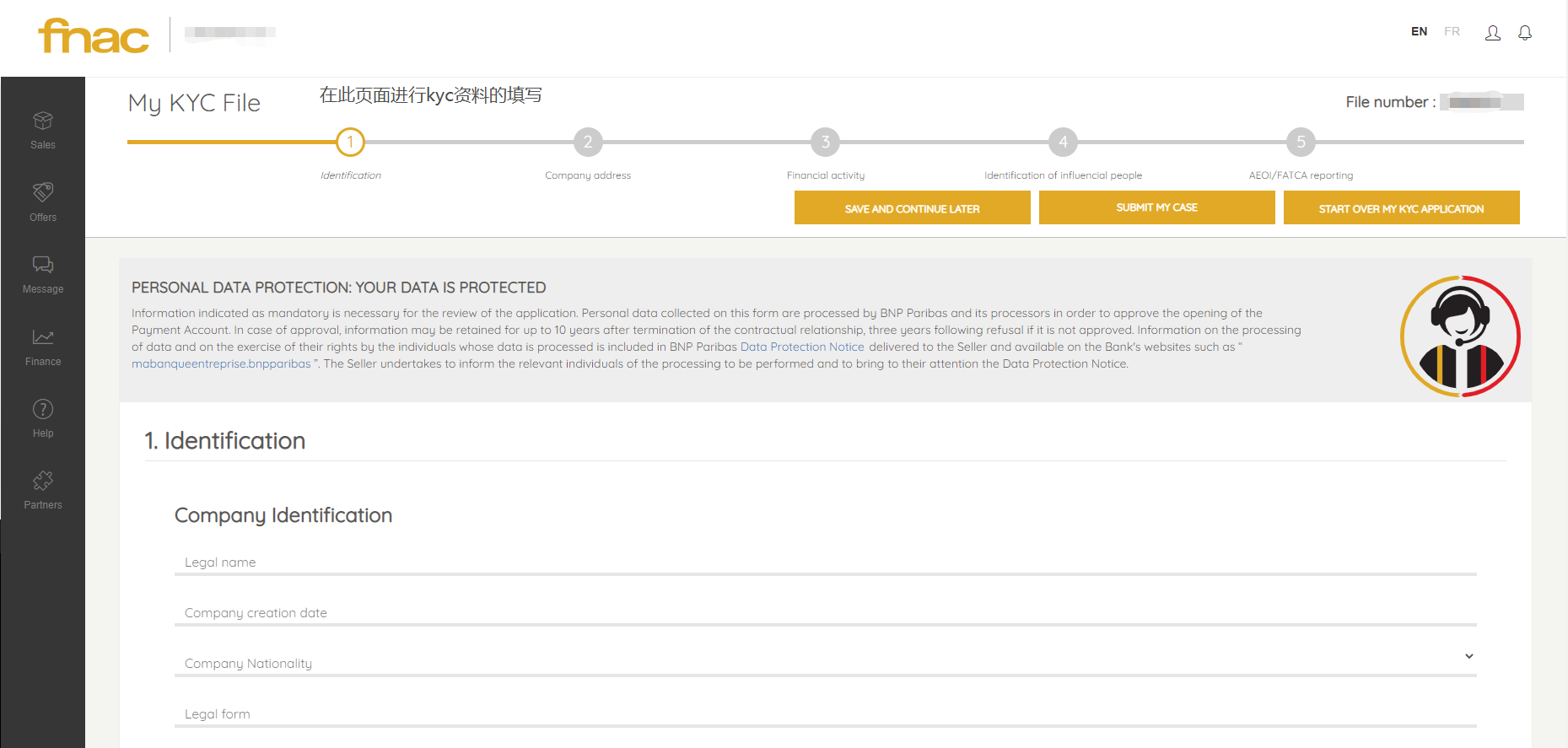This screenshot has height=748, width=1568.
Task: Click the fnac logo
Action: (94, 36)
